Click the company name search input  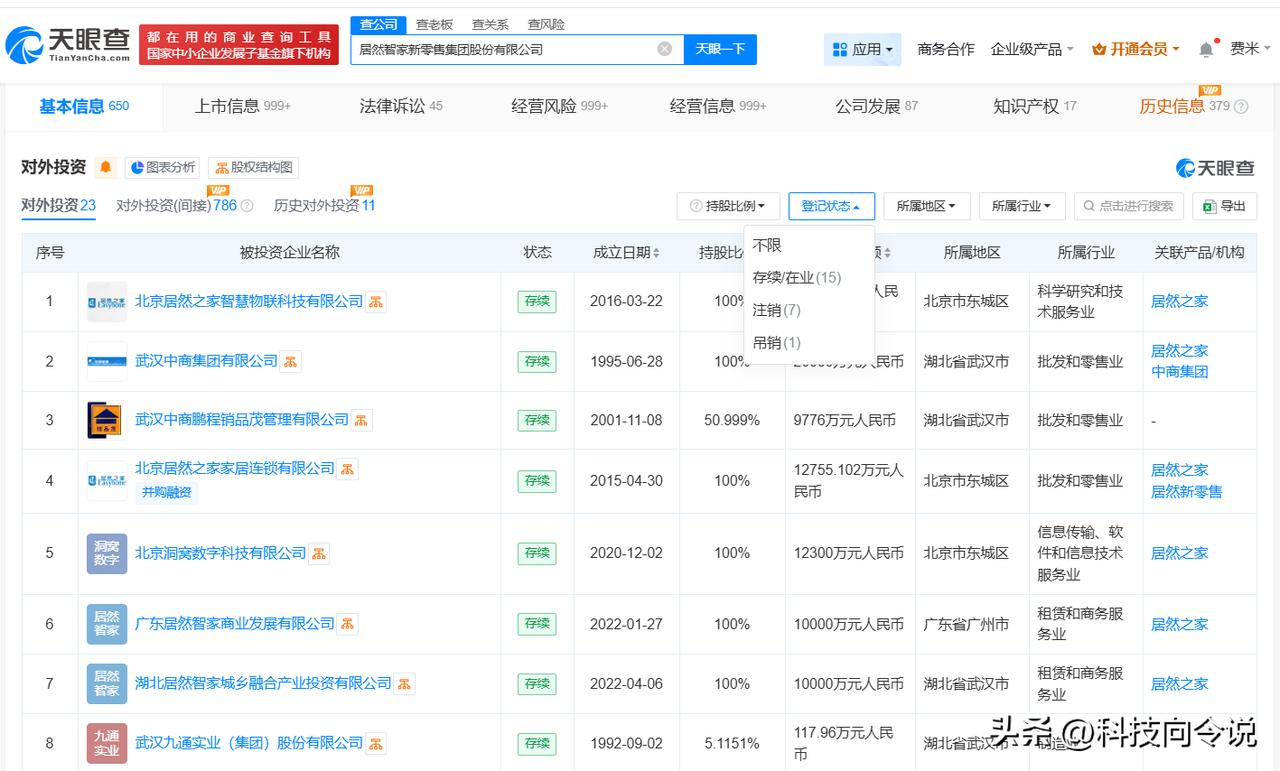[505, 49]
